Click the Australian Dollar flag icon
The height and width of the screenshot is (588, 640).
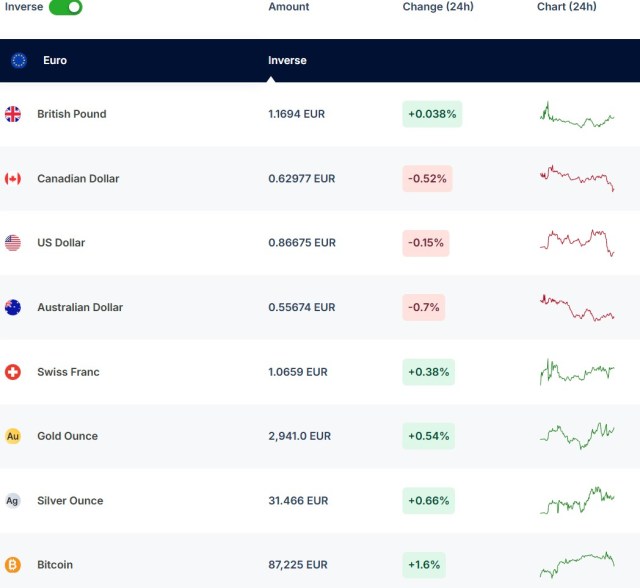pos(13,307)
